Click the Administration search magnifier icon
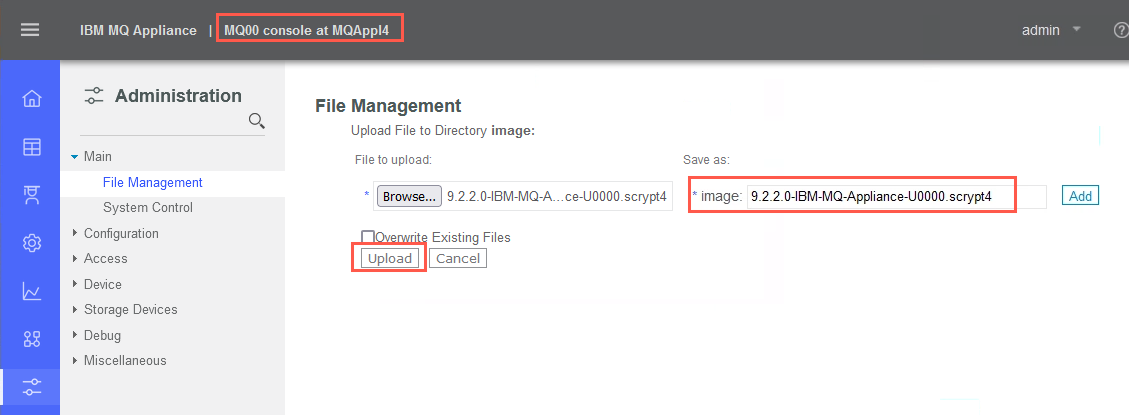The width and height of the screenshot is (1129, 415). coord(256,120)
